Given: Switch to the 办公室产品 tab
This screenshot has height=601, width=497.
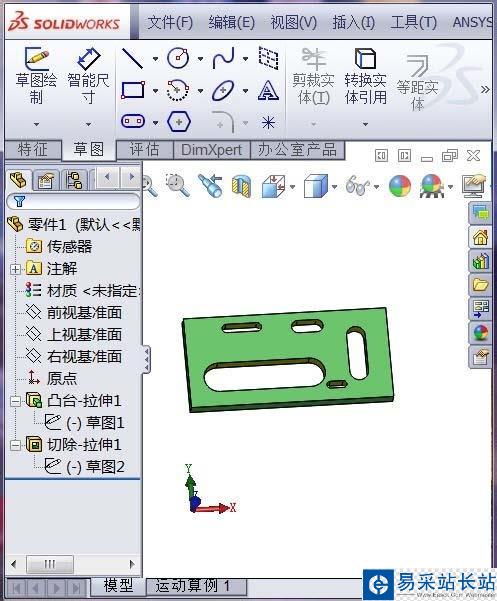Looking at the screenshot, I should coord(297,149).
